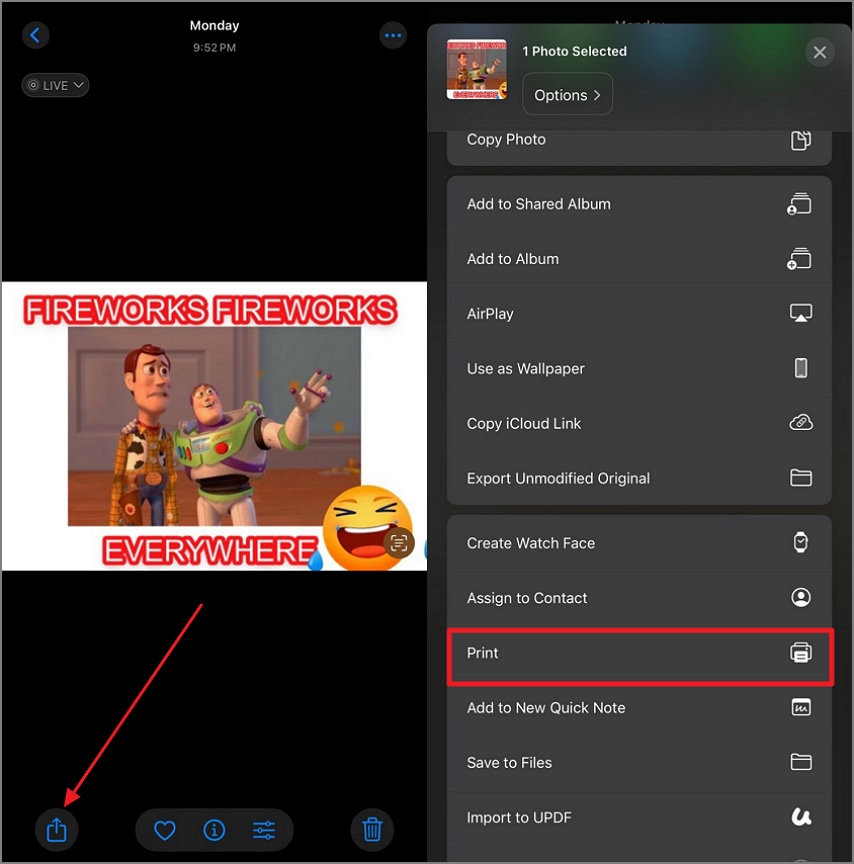Choose Use as Wallpaper
The image size is (854, 864).
(639, 369)
